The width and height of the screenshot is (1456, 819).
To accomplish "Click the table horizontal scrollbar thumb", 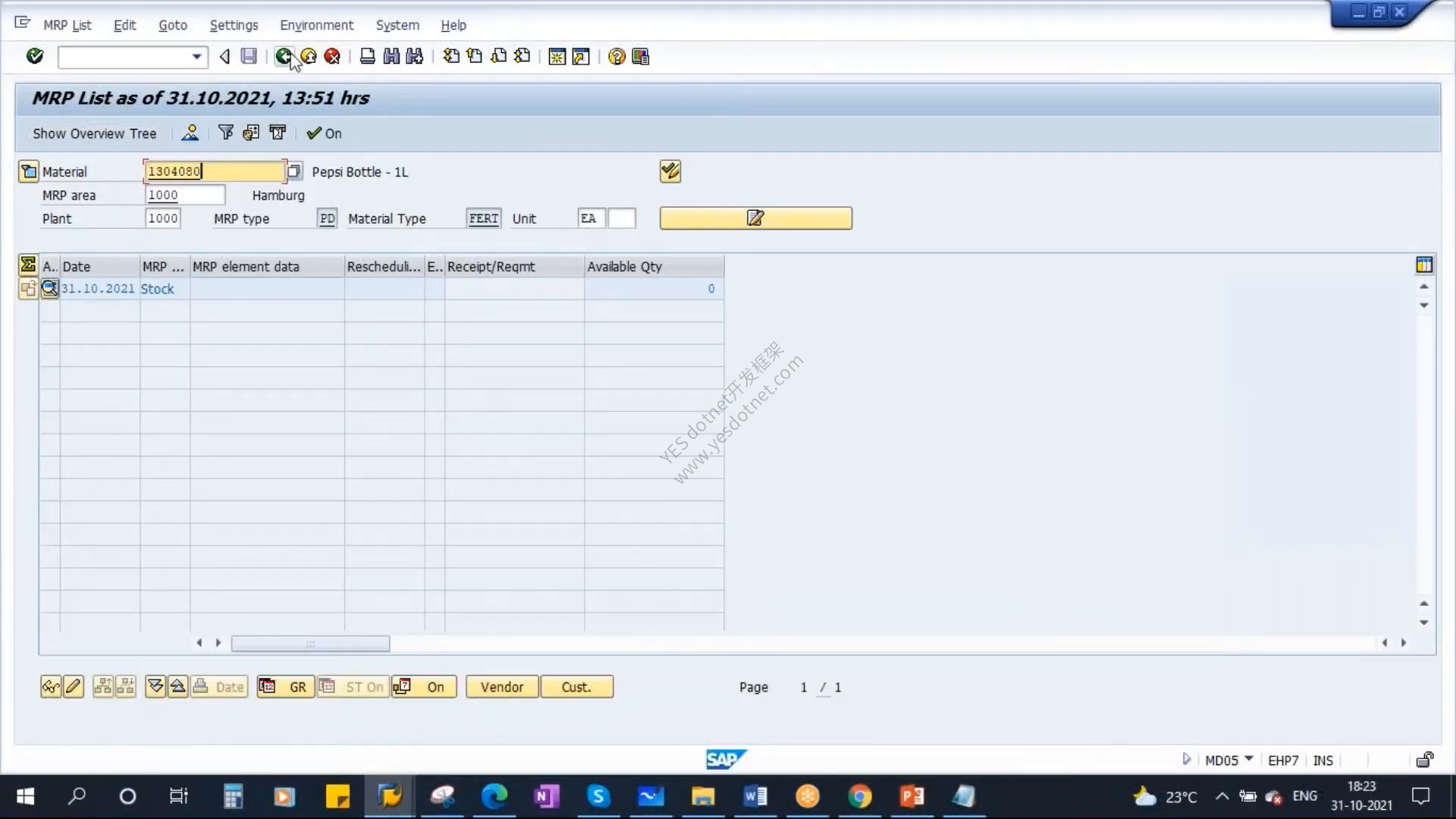I will pos(310,643).
